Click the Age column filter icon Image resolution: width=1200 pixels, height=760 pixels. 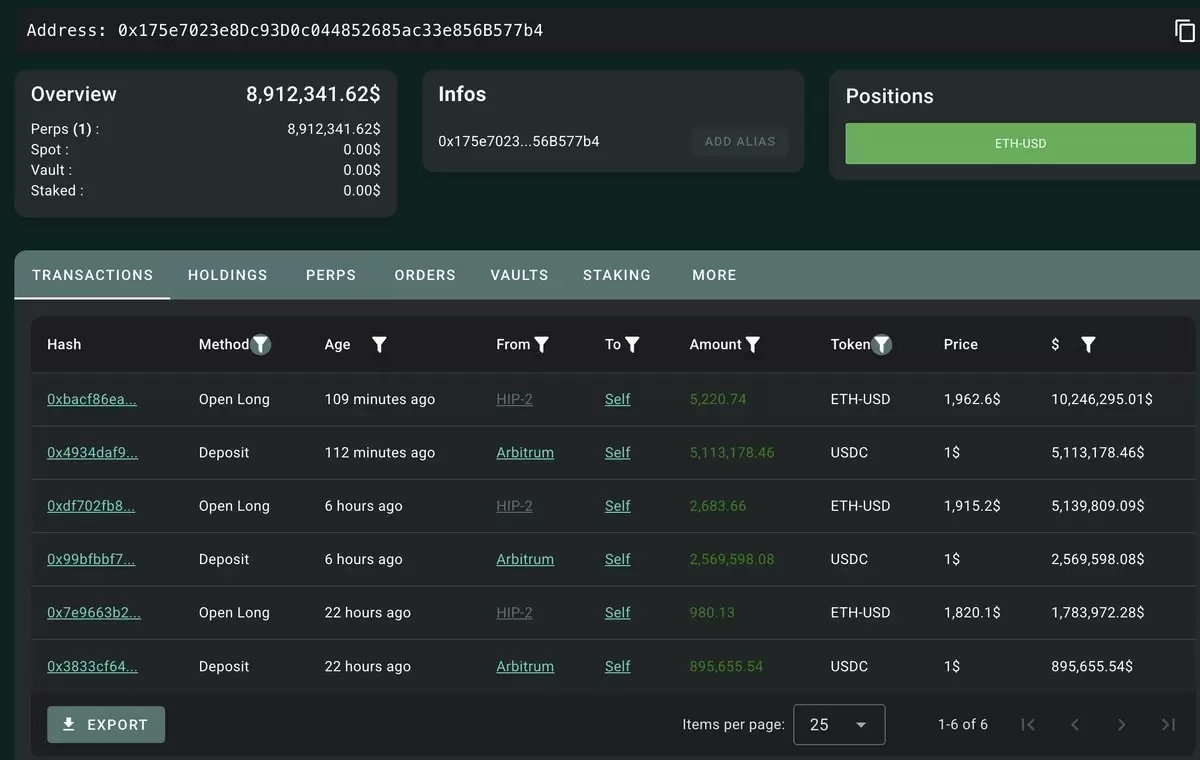[379, 344]
